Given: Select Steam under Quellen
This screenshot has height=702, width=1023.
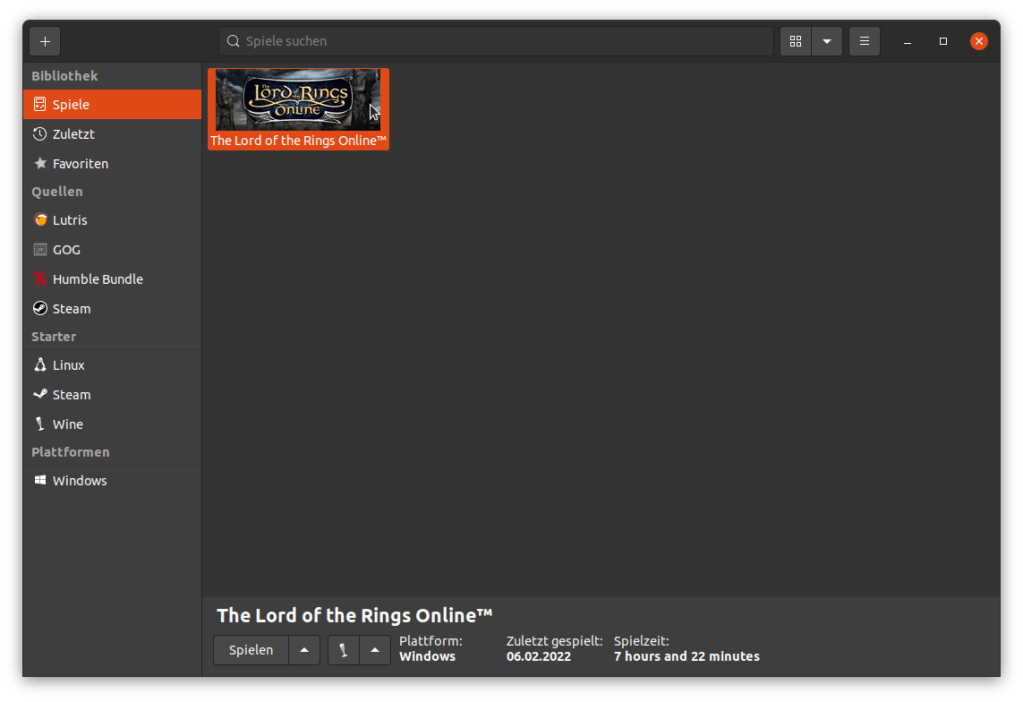Looking at the screenshot, I should pyautogui.click(x=112, y=309).
